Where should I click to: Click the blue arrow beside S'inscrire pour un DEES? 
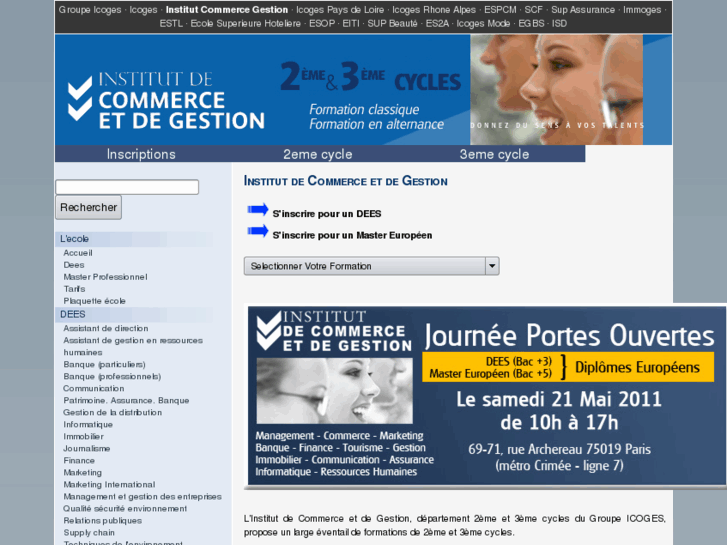click(x=258, y=210)
